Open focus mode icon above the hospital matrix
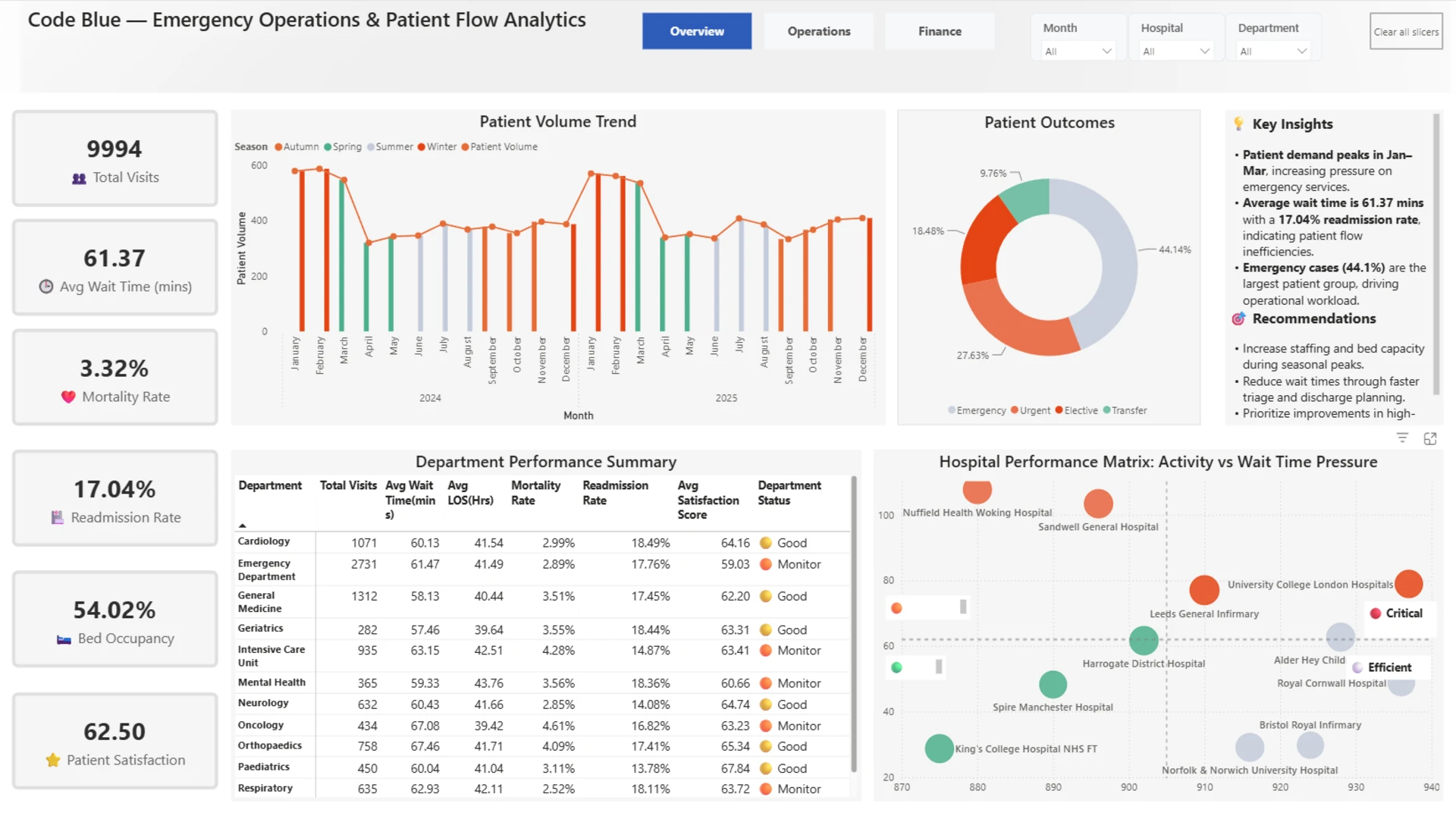The image size is (1456, 819). click(1430, 438)
